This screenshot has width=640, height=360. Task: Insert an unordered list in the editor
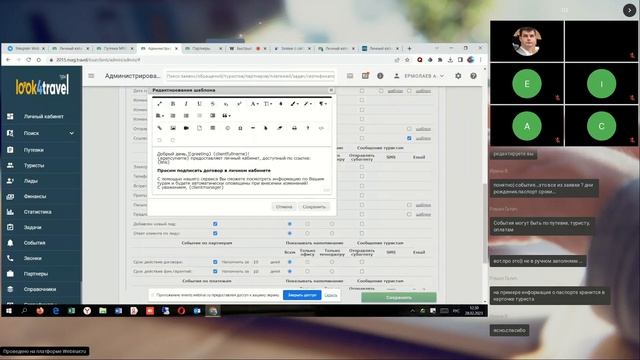pyautogui.click(x=186, y=116)
